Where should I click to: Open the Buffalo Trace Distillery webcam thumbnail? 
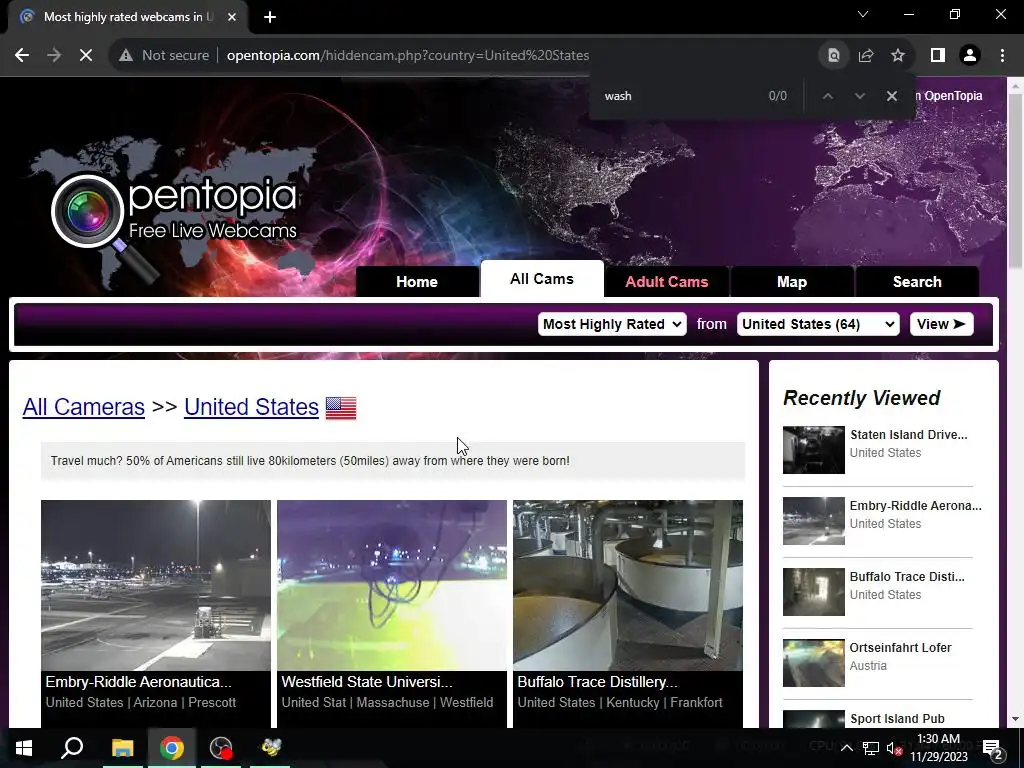[x=628, y=585]
